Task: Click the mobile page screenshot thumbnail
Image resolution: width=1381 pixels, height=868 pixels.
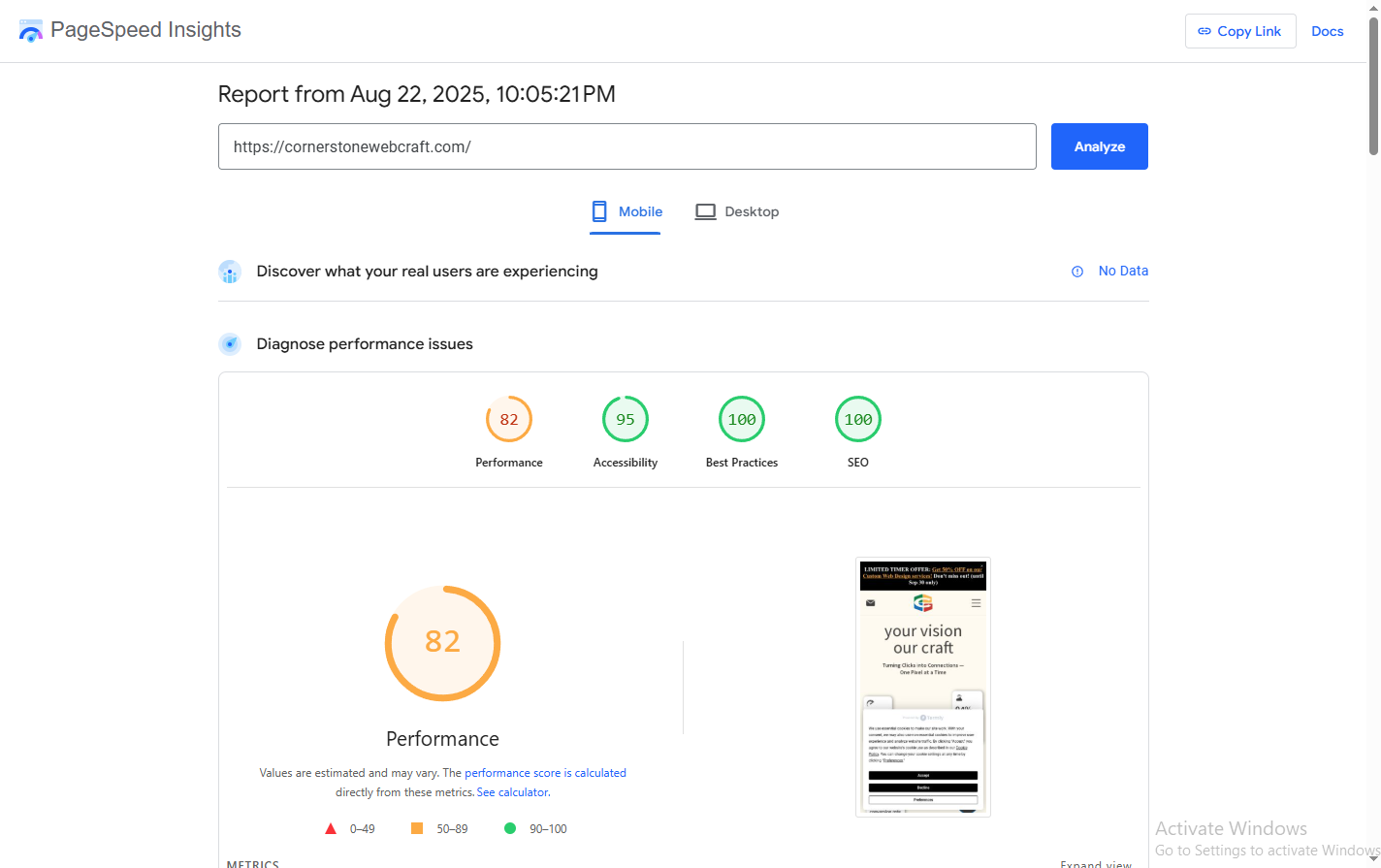Action: [x=923, y=687]
